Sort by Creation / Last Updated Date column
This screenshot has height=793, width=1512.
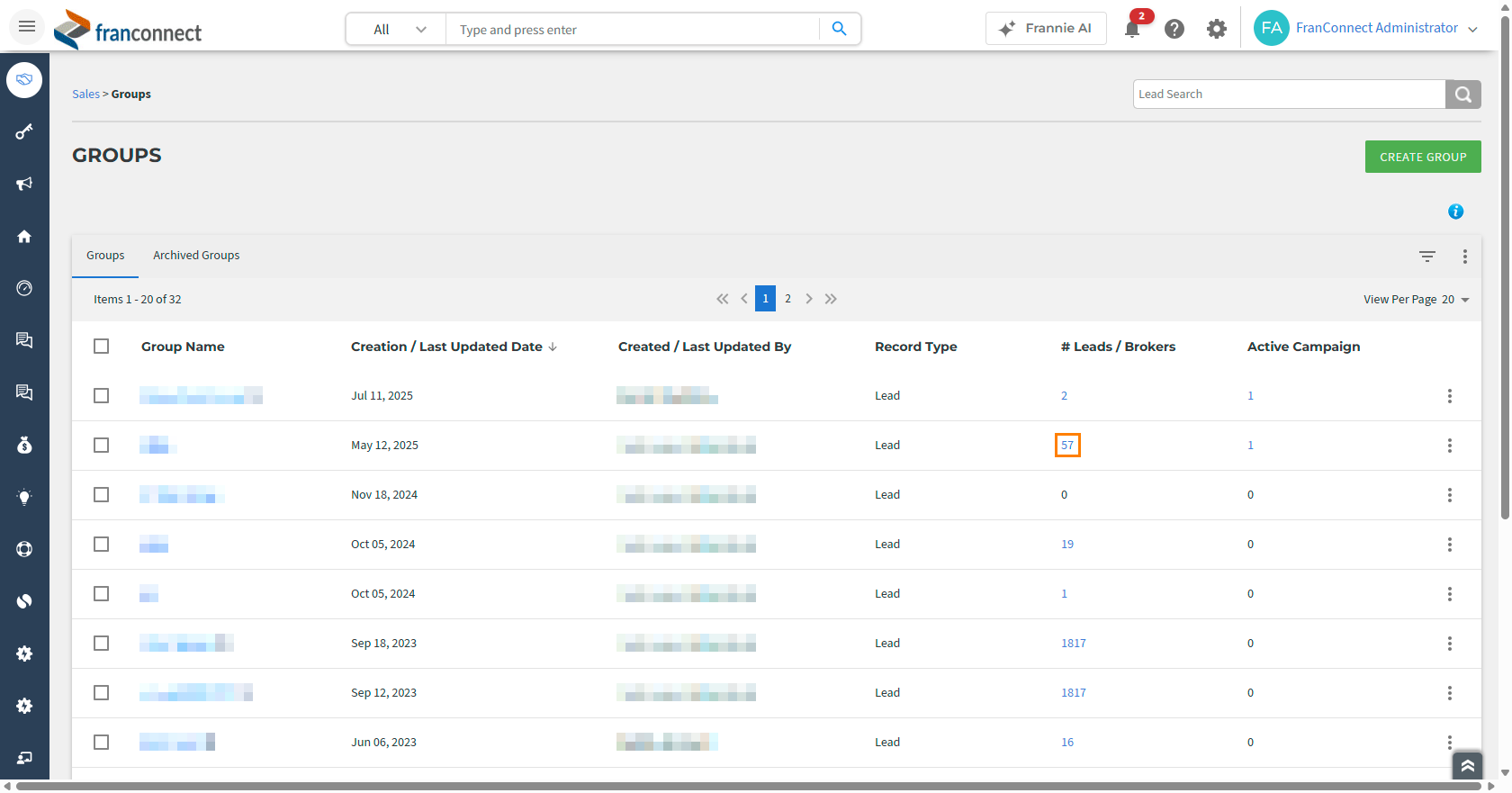pos(454,347)
